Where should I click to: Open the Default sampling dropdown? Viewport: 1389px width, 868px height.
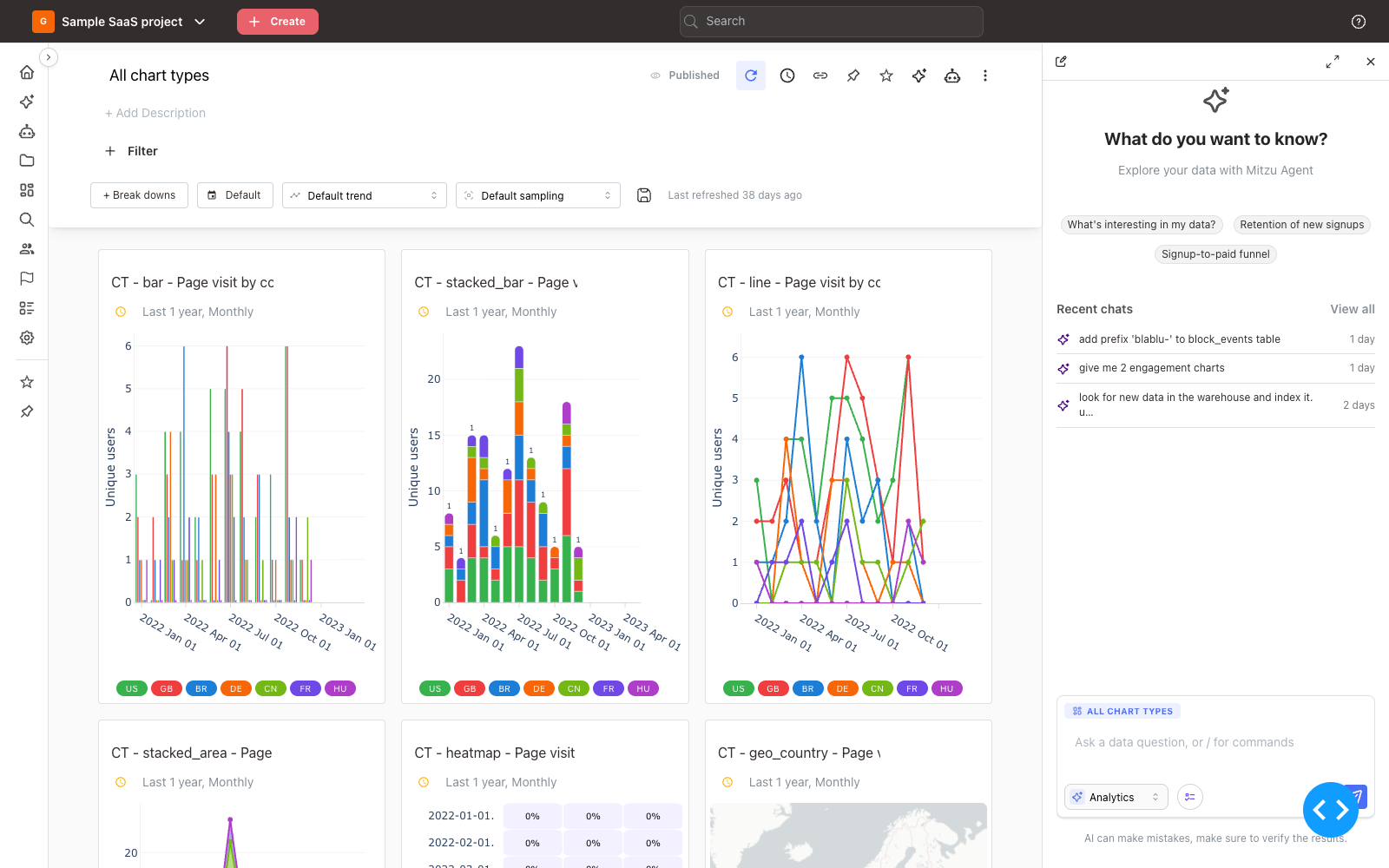click(538, 195)
